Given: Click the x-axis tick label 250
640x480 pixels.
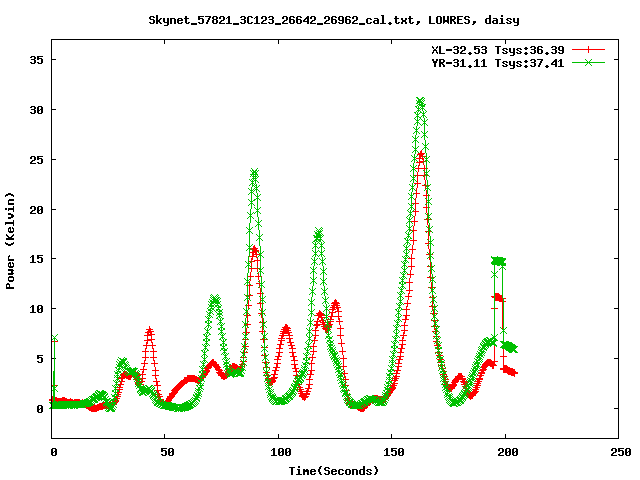Looking at the screenshot, I should coord(621,452).
